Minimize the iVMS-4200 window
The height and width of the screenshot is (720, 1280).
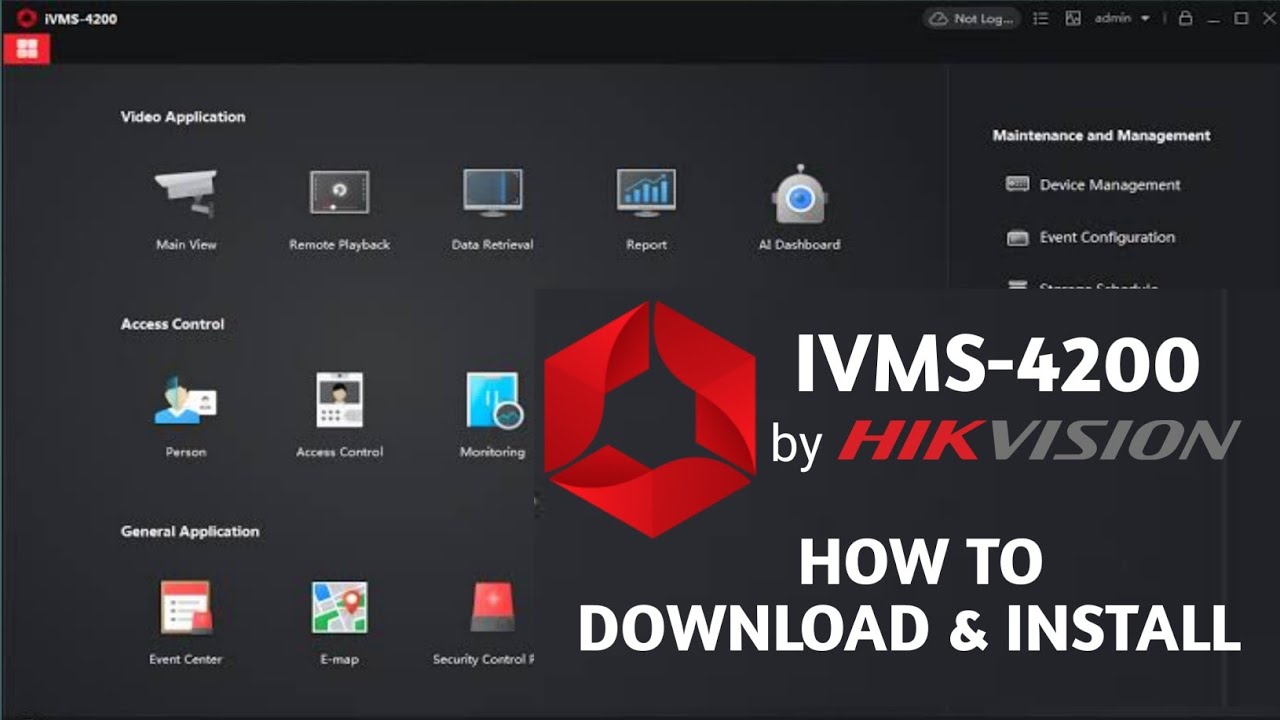point(1213,18)
